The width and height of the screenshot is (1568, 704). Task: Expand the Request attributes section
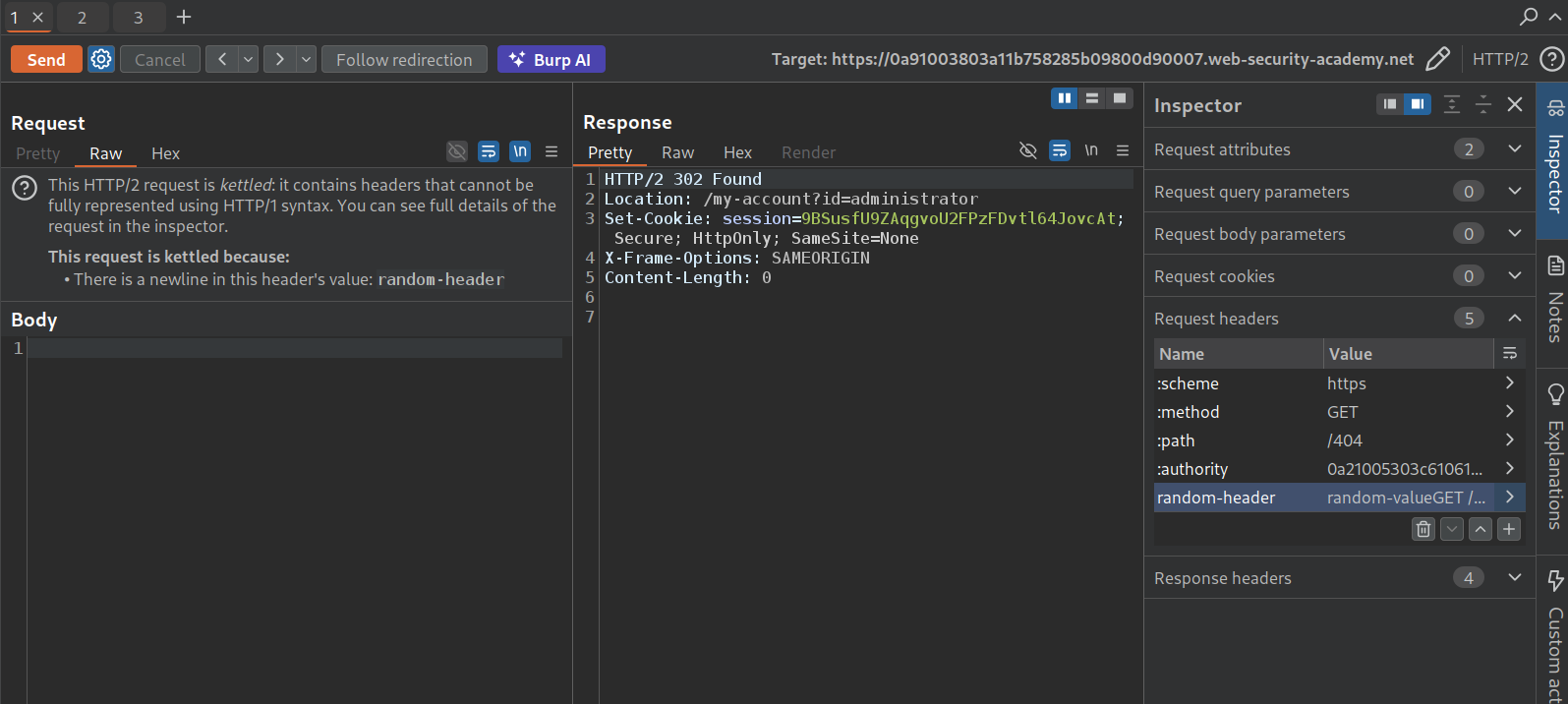point(1514,148)
